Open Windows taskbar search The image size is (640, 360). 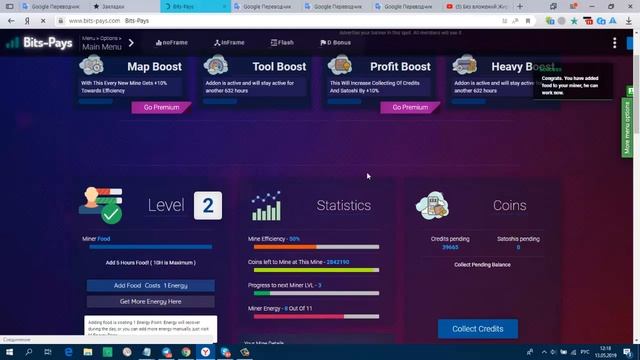[29, 352]
